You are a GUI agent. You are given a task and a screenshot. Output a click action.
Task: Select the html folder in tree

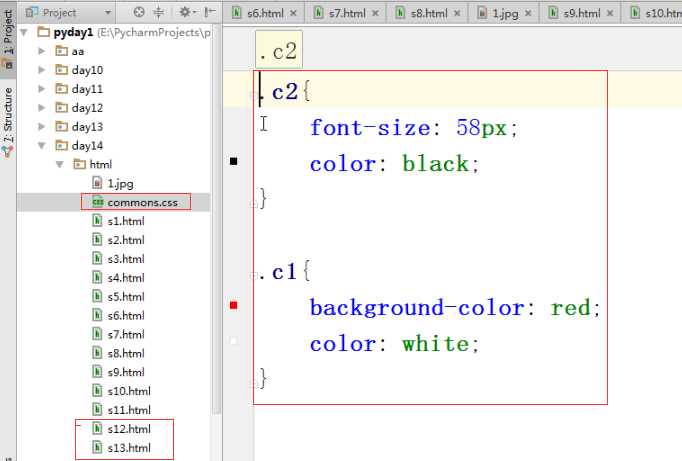click(93, 164)
